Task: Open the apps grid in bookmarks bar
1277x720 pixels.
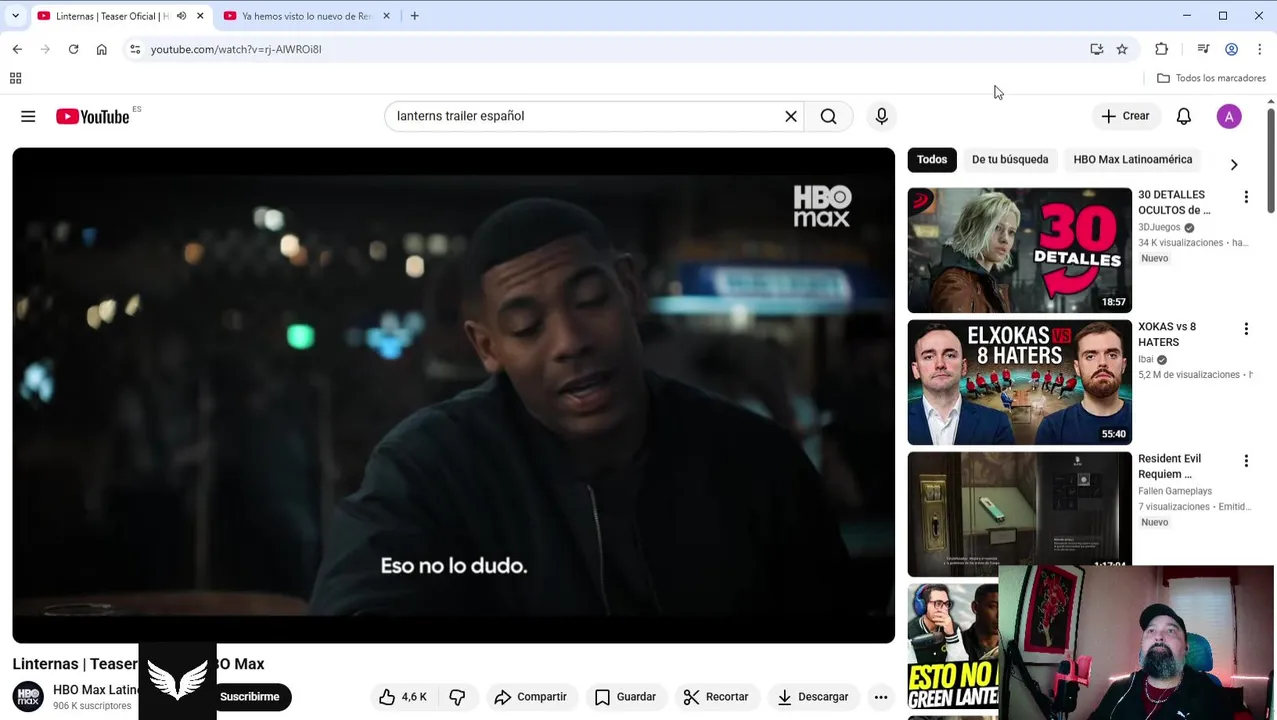Action: pos(15,78)
